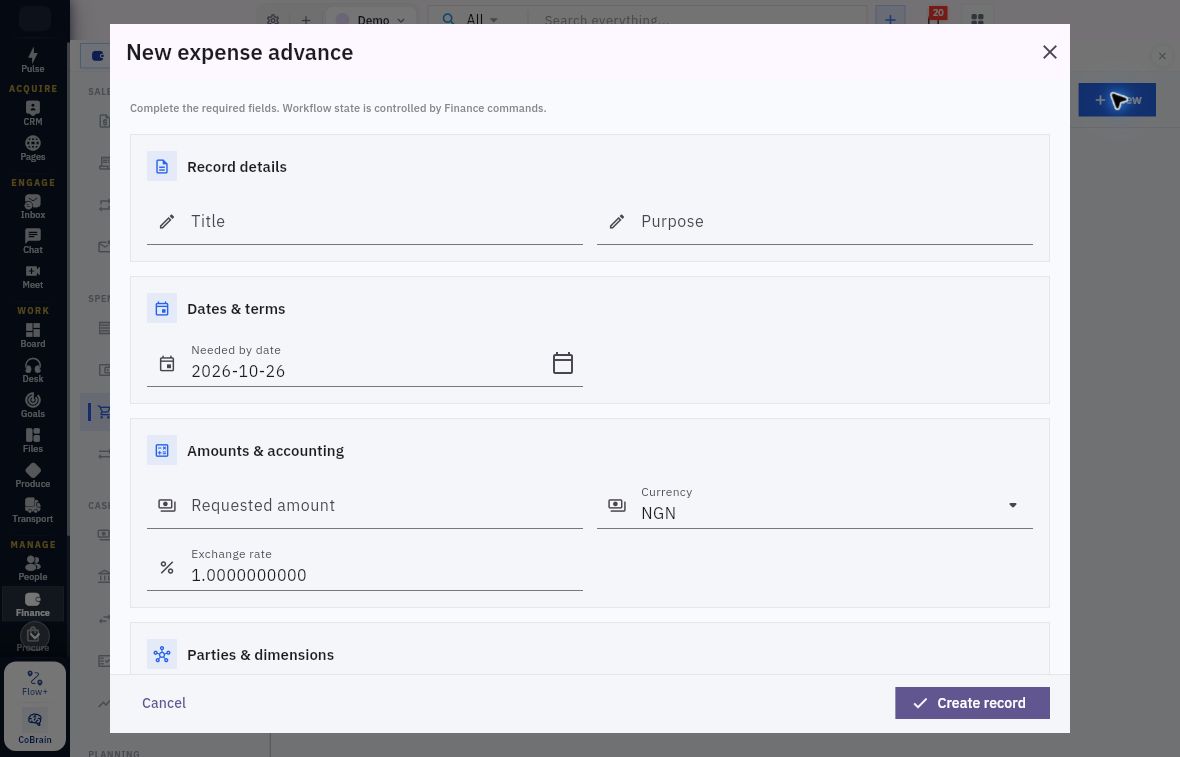
Task: Open the Inbox module
Action: [32, 206]
